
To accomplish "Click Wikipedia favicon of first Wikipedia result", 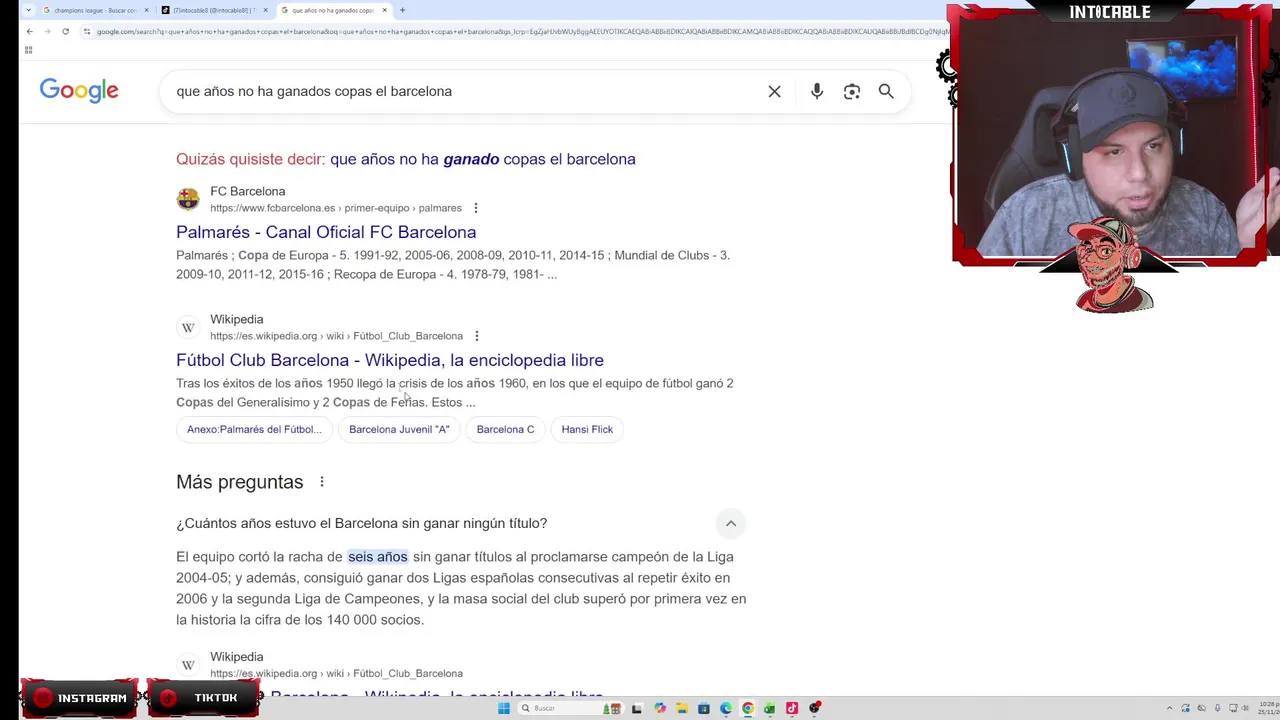I will click(x=188, y=327).
